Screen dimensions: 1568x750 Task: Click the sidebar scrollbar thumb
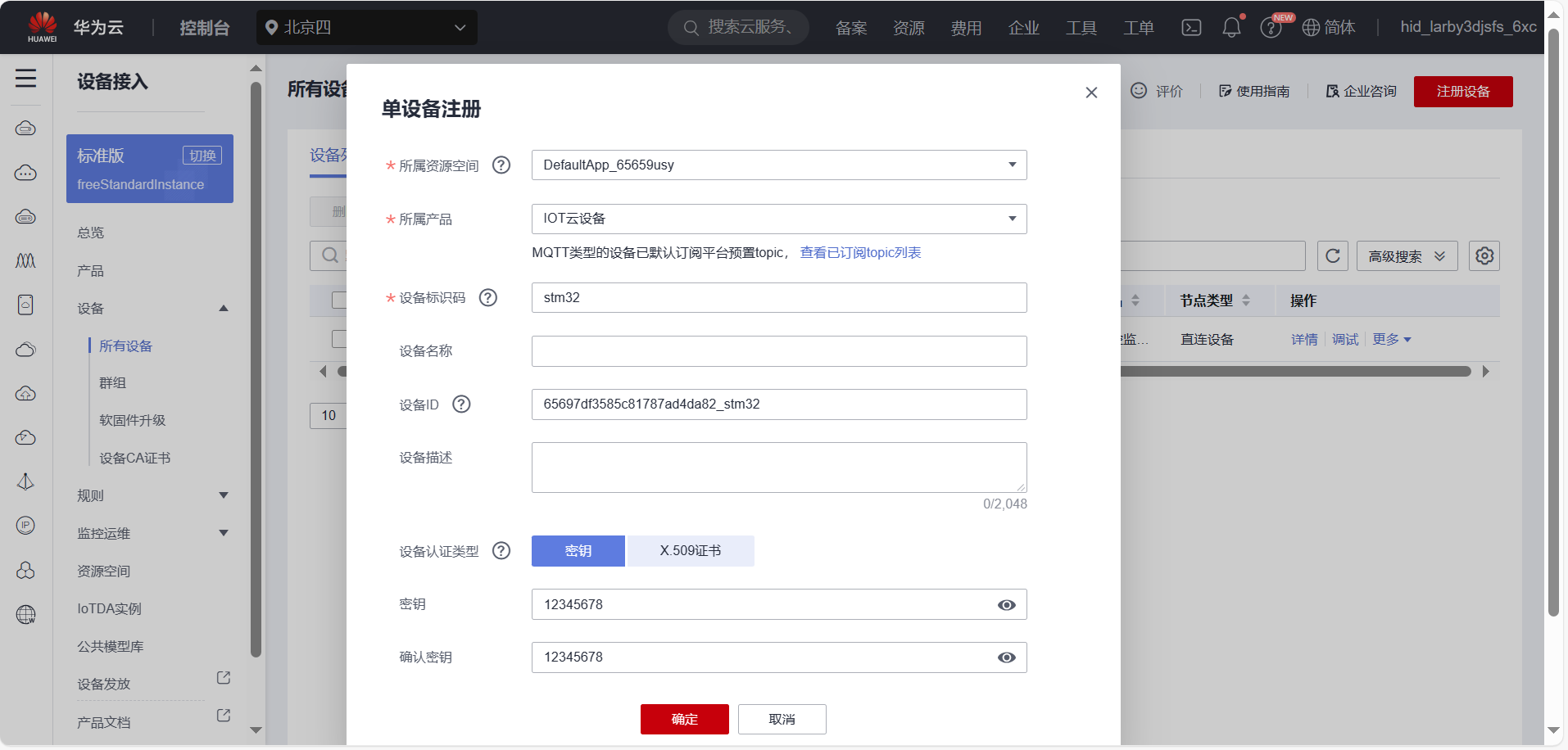point(256,368)
